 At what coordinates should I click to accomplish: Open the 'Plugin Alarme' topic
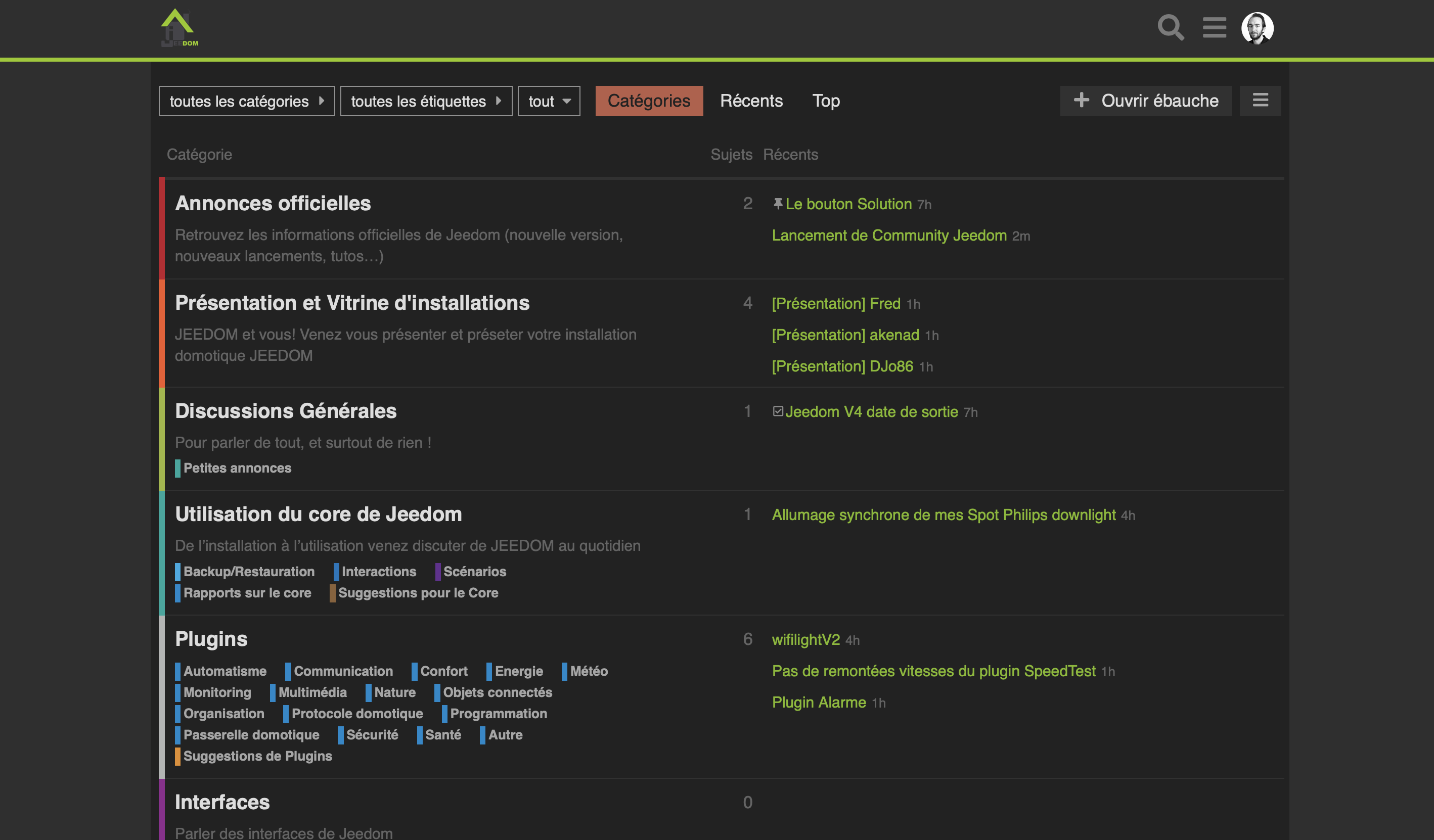pos(819,703)
